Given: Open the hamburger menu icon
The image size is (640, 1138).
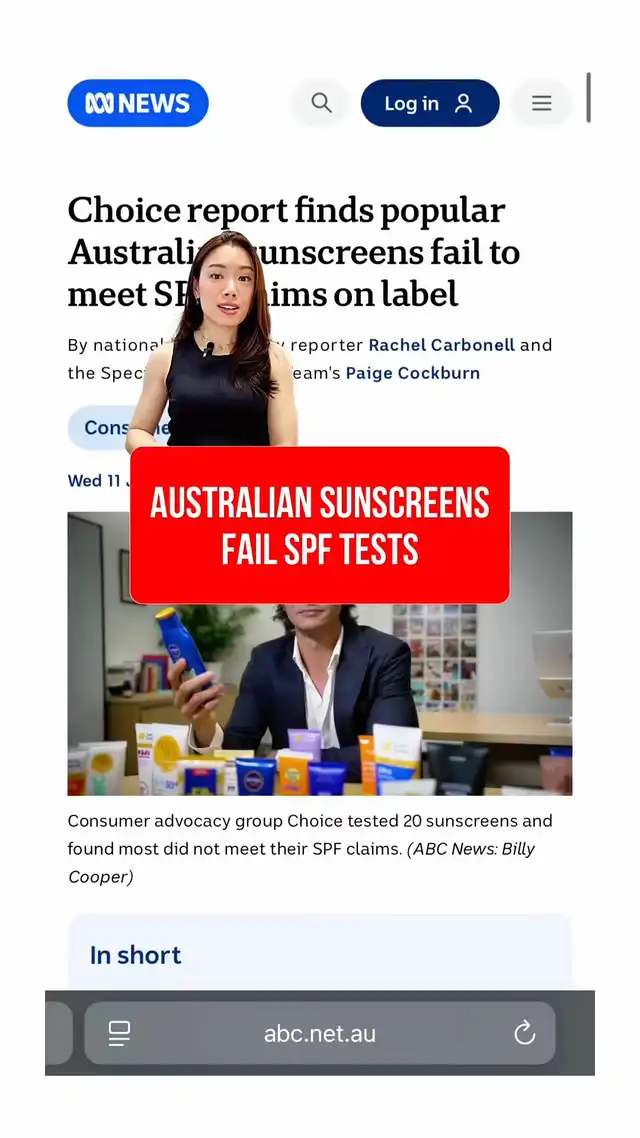Looking at the screenshot, I should pos(541,103).
